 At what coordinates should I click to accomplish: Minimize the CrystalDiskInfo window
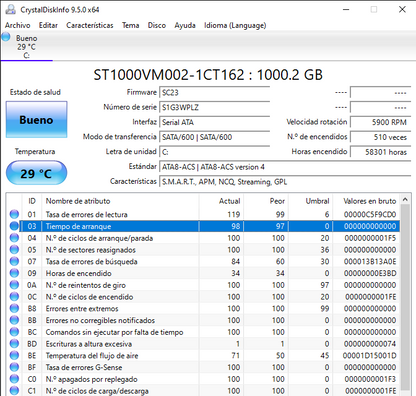point(346,9)
